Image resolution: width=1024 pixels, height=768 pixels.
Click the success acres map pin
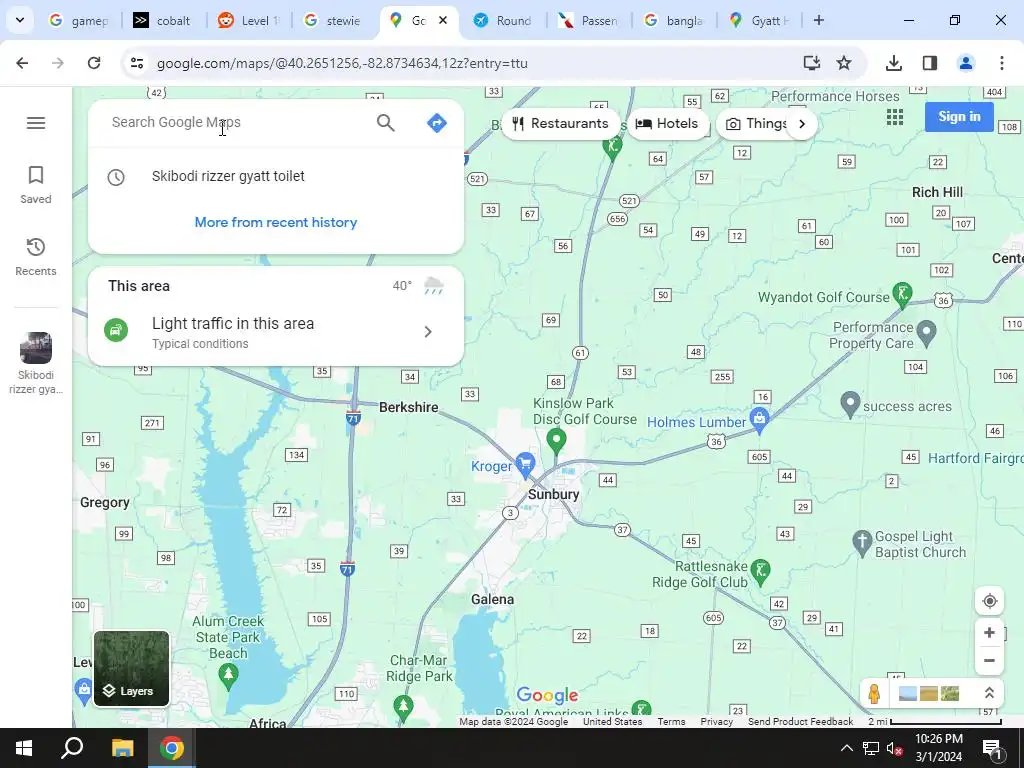[x=850, y=404]
